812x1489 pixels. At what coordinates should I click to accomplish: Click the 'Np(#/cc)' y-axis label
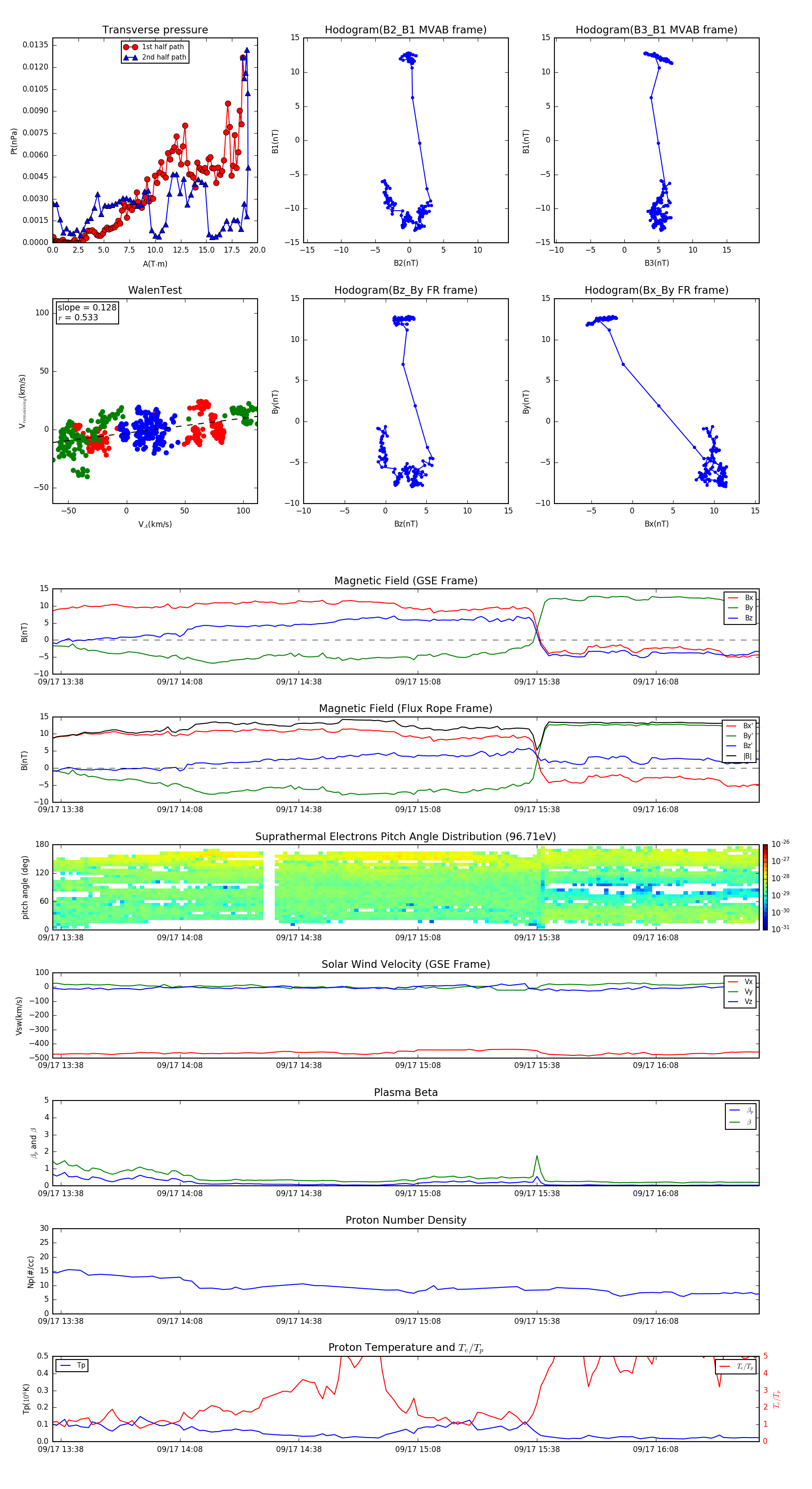tap(31, 1272)
